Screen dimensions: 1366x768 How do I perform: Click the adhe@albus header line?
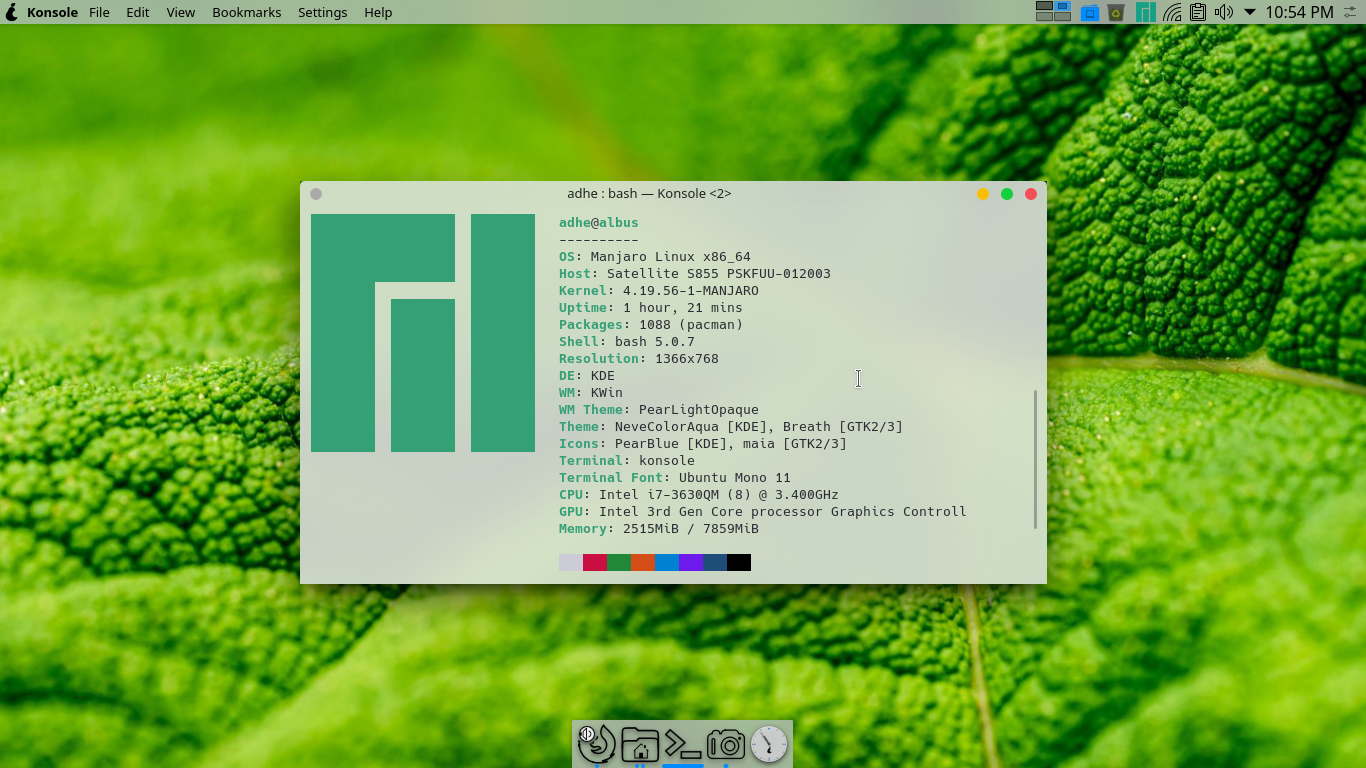coord(598,222)
